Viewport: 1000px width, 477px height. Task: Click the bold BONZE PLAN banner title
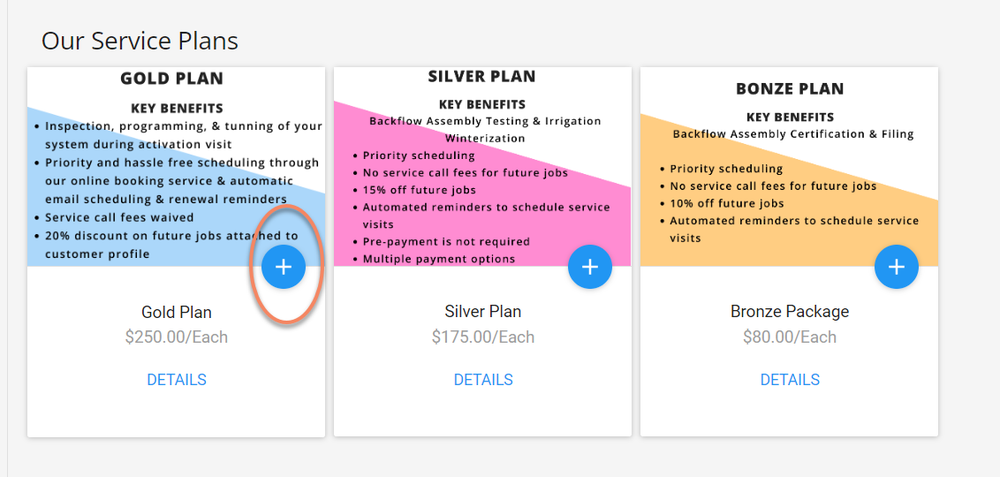click(x=789, y=89)
